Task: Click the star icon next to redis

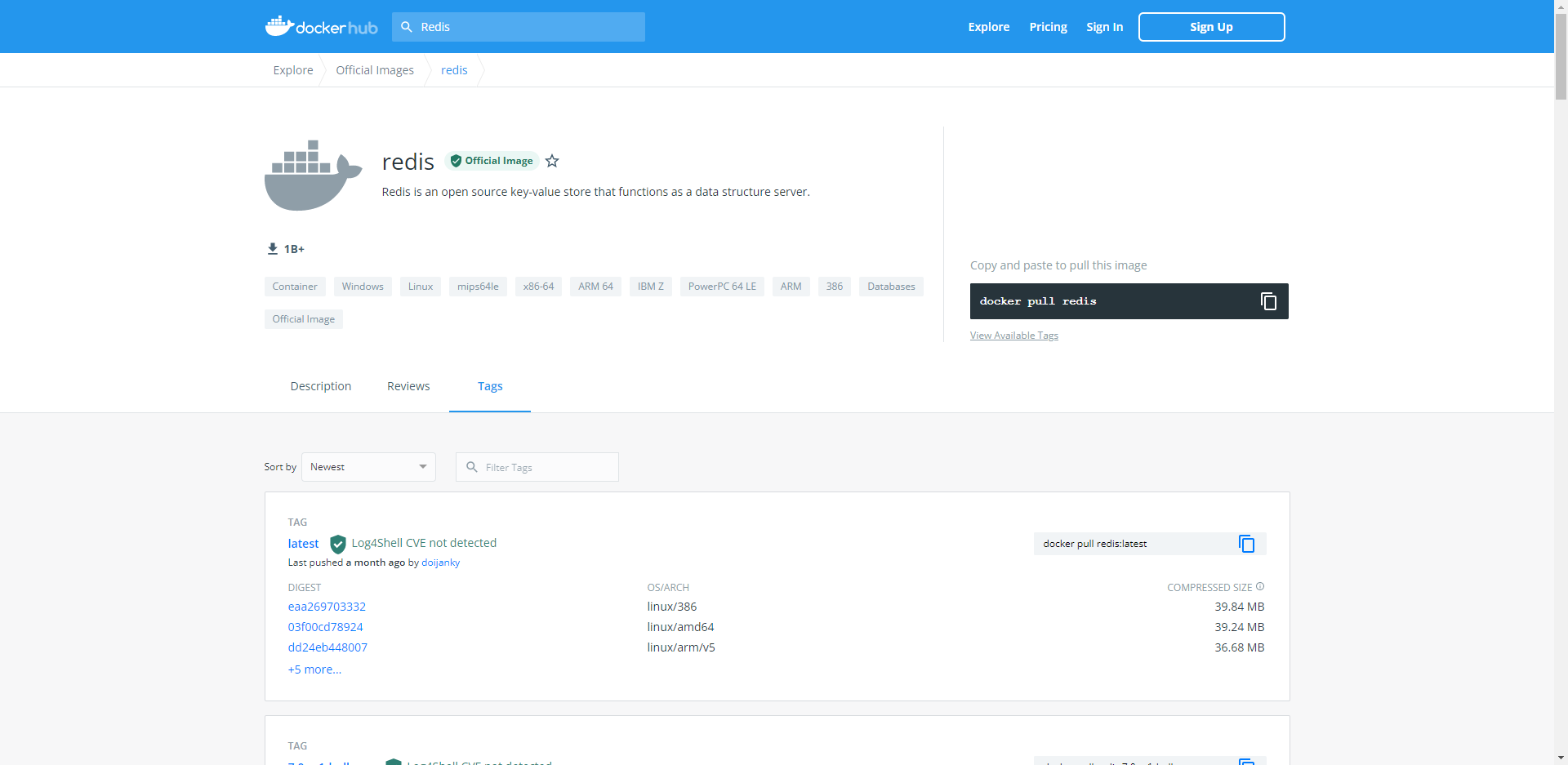Action: click(552, 161)
